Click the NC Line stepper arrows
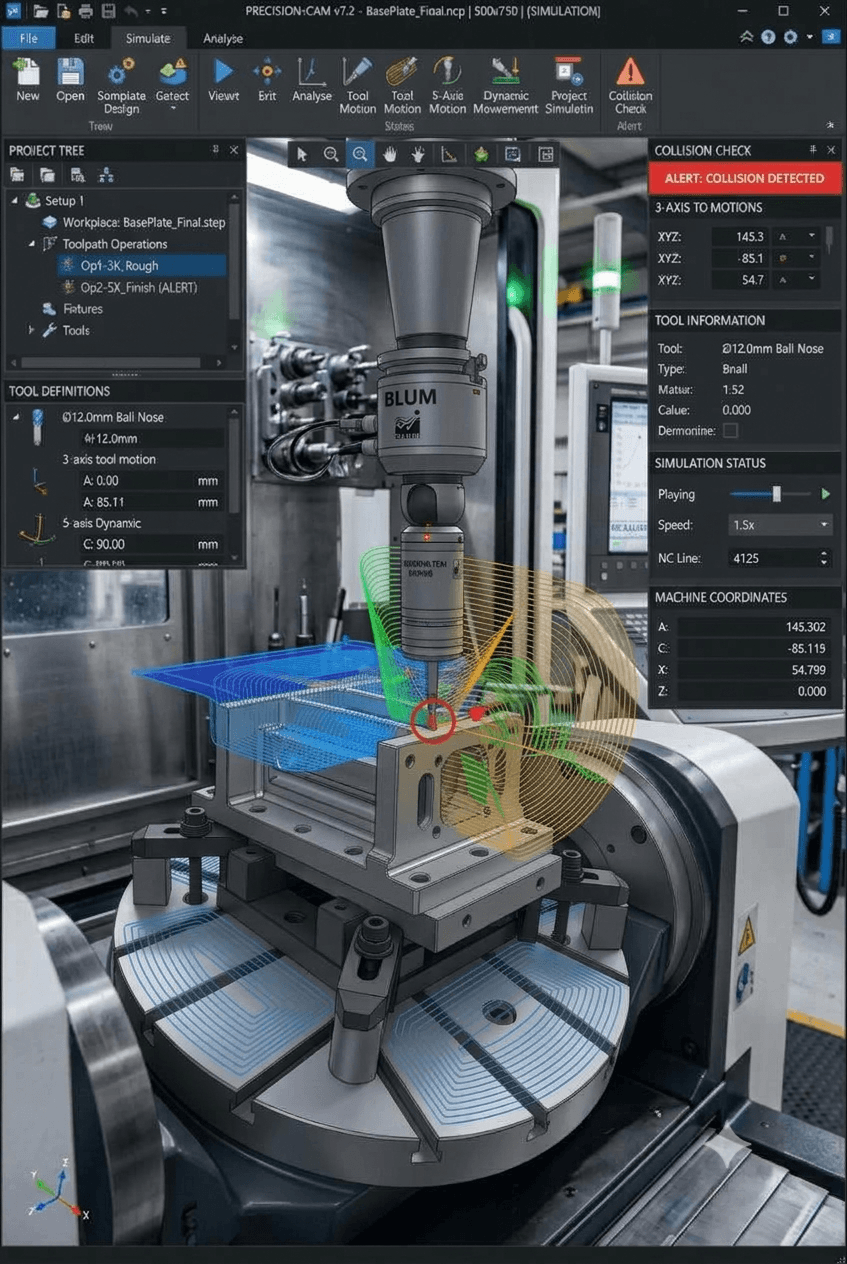847x1264 pixels. pos(824,558)
